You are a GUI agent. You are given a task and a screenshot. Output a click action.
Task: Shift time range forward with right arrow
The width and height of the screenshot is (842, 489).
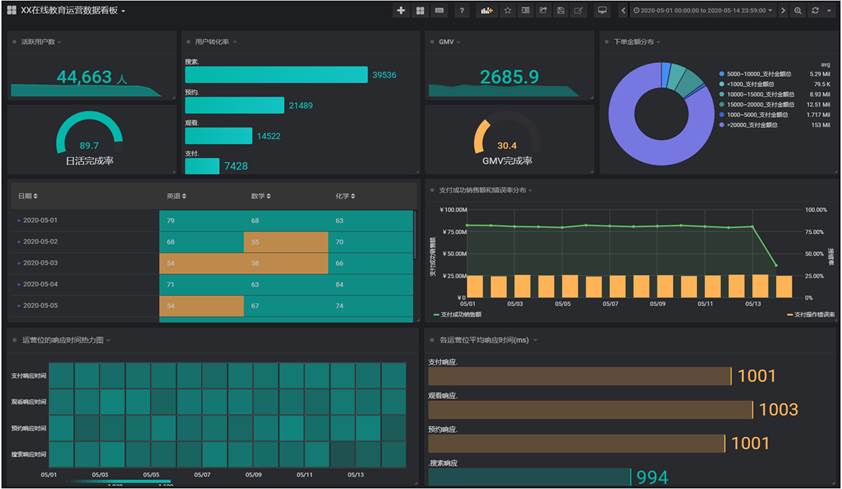783,11
